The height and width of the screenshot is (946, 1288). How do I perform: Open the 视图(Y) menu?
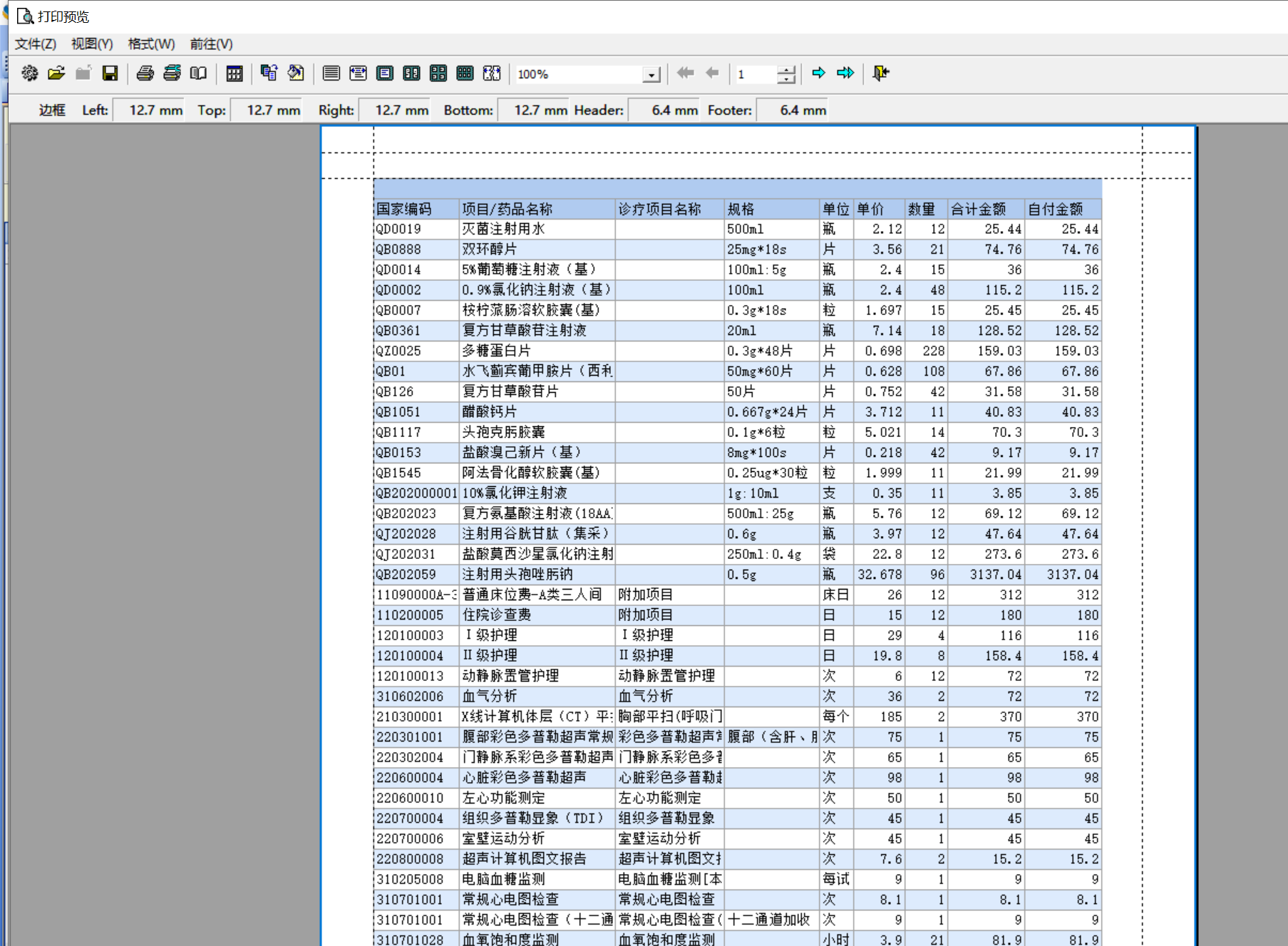point(92,44)
